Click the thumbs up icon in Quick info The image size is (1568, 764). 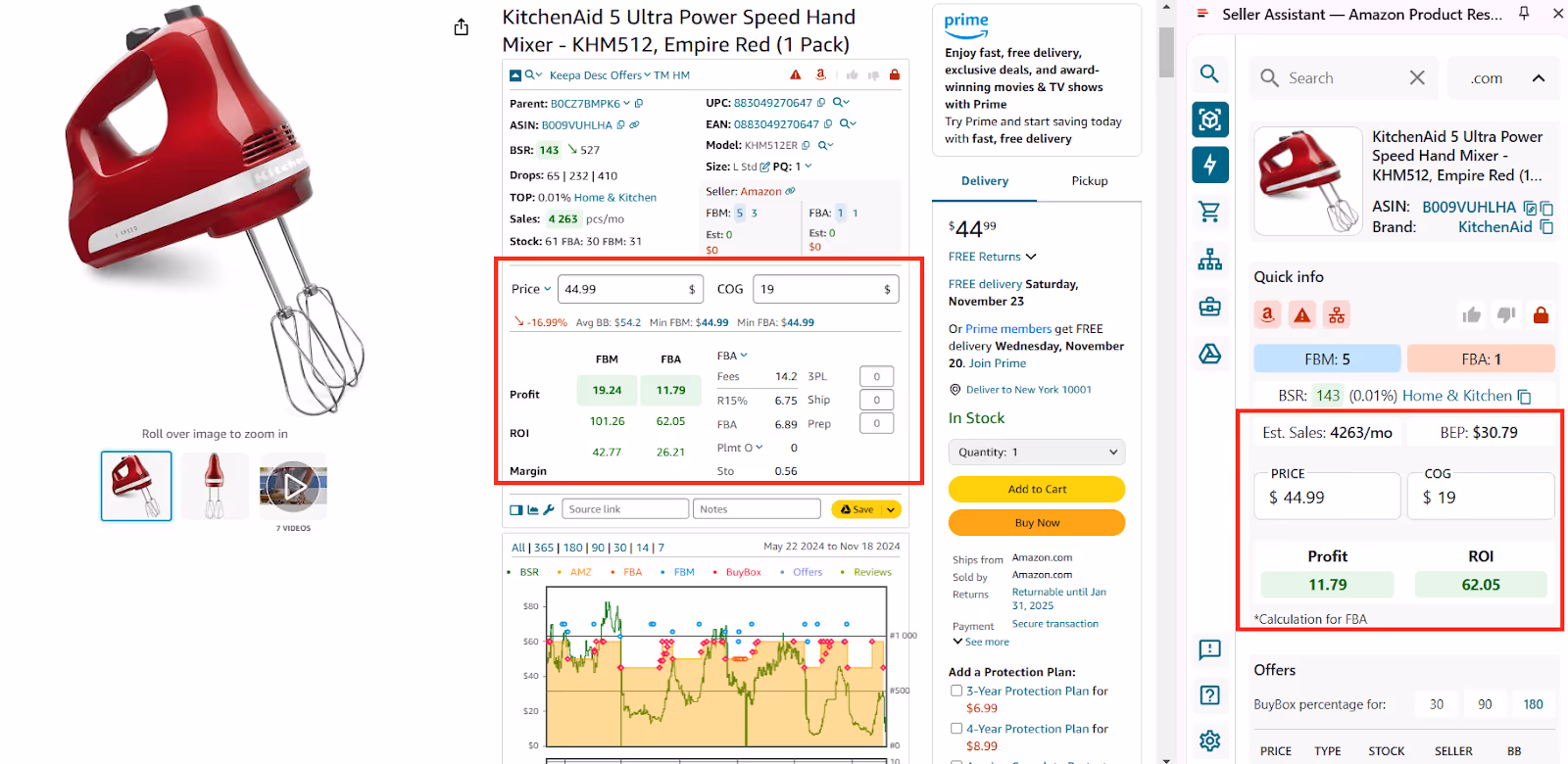(x=1471, y=314)
